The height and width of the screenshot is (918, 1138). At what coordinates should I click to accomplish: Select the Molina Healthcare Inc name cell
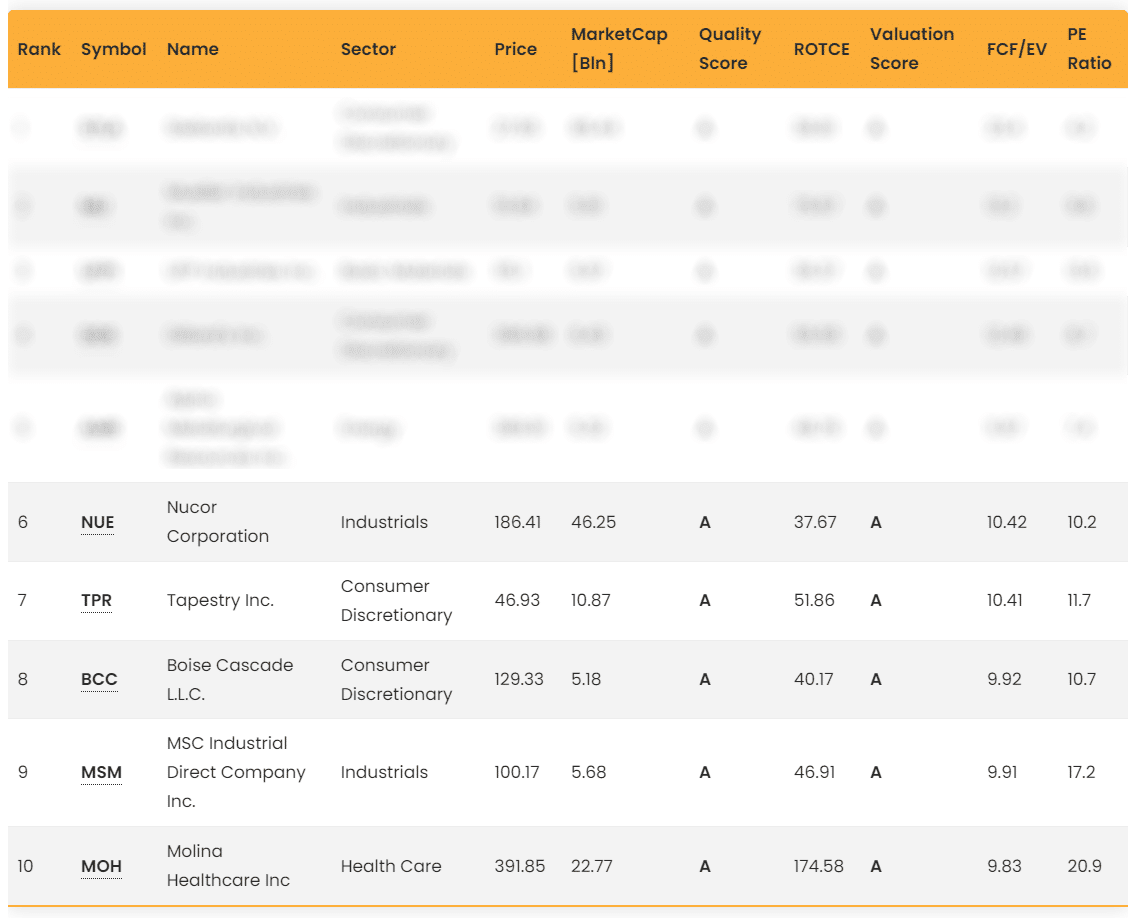(228, 866)
